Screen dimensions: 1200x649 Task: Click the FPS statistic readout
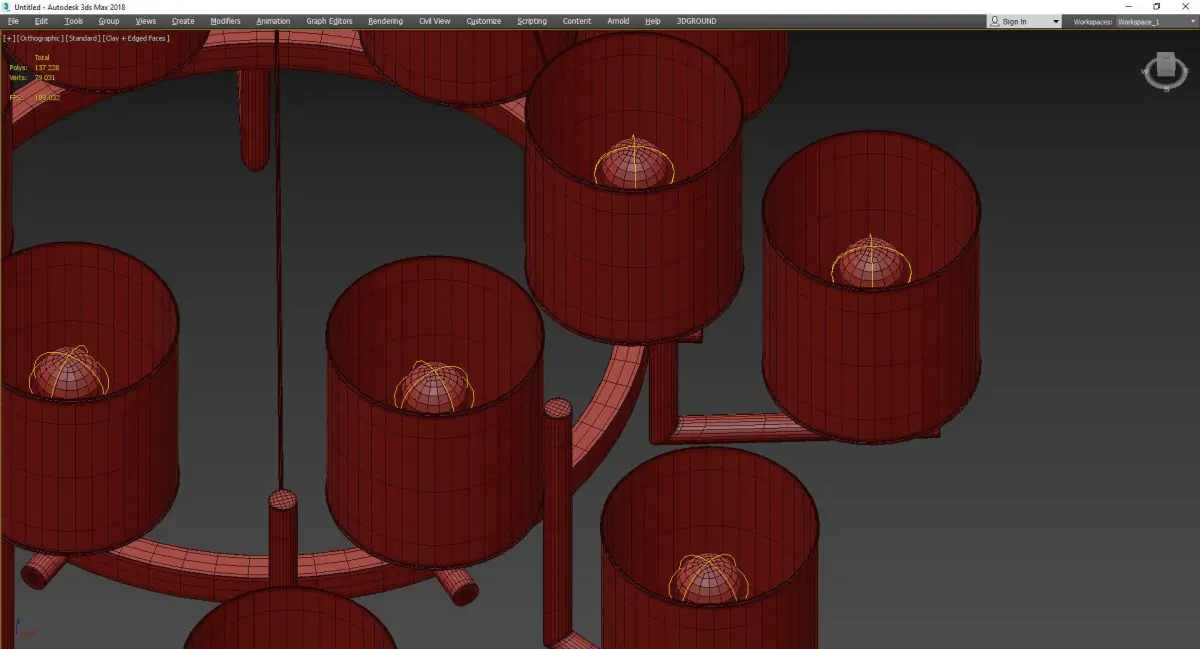pos(34,97)
